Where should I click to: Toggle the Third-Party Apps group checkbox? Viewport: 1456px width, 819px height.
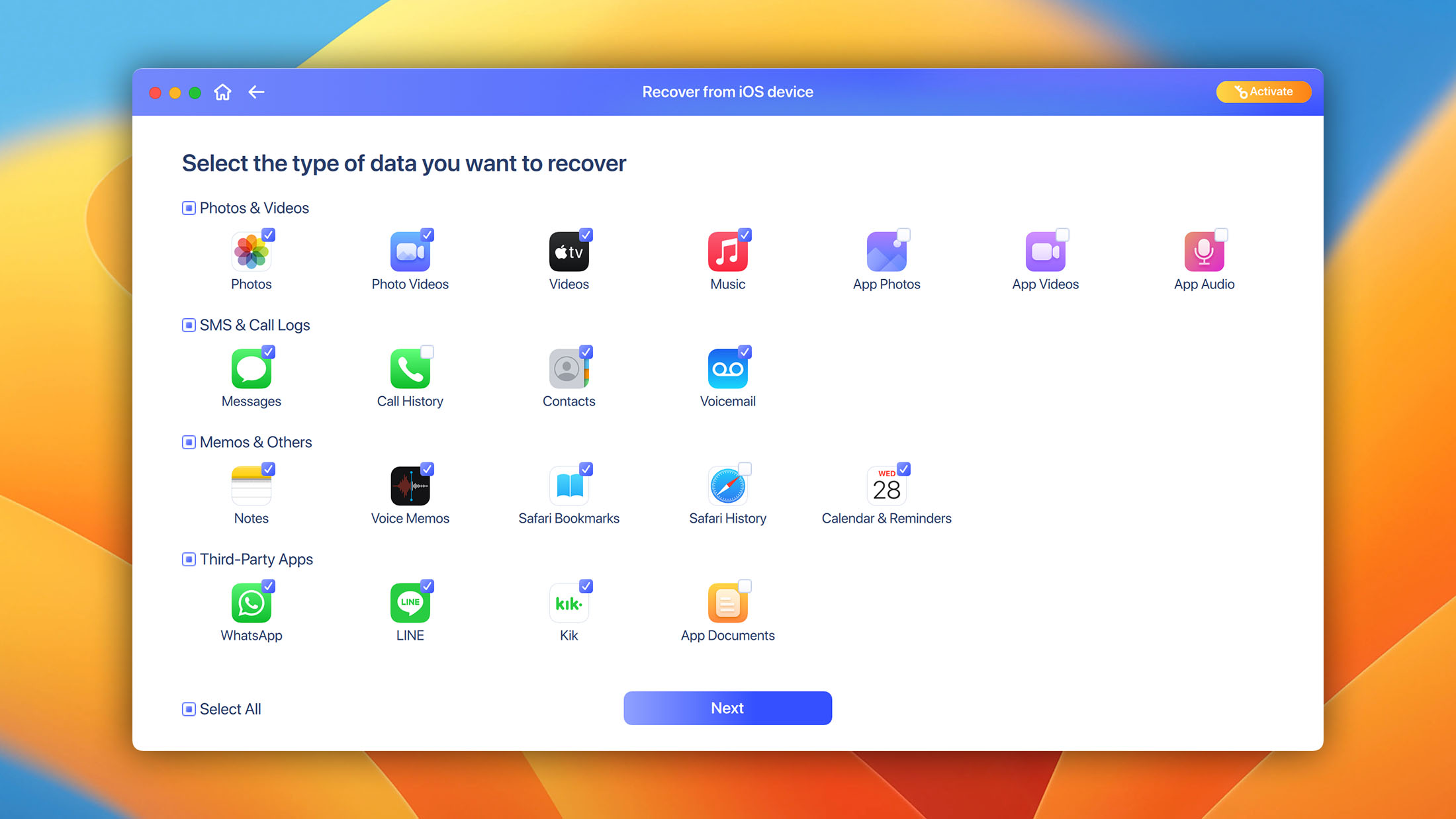[x=189, y=560]
